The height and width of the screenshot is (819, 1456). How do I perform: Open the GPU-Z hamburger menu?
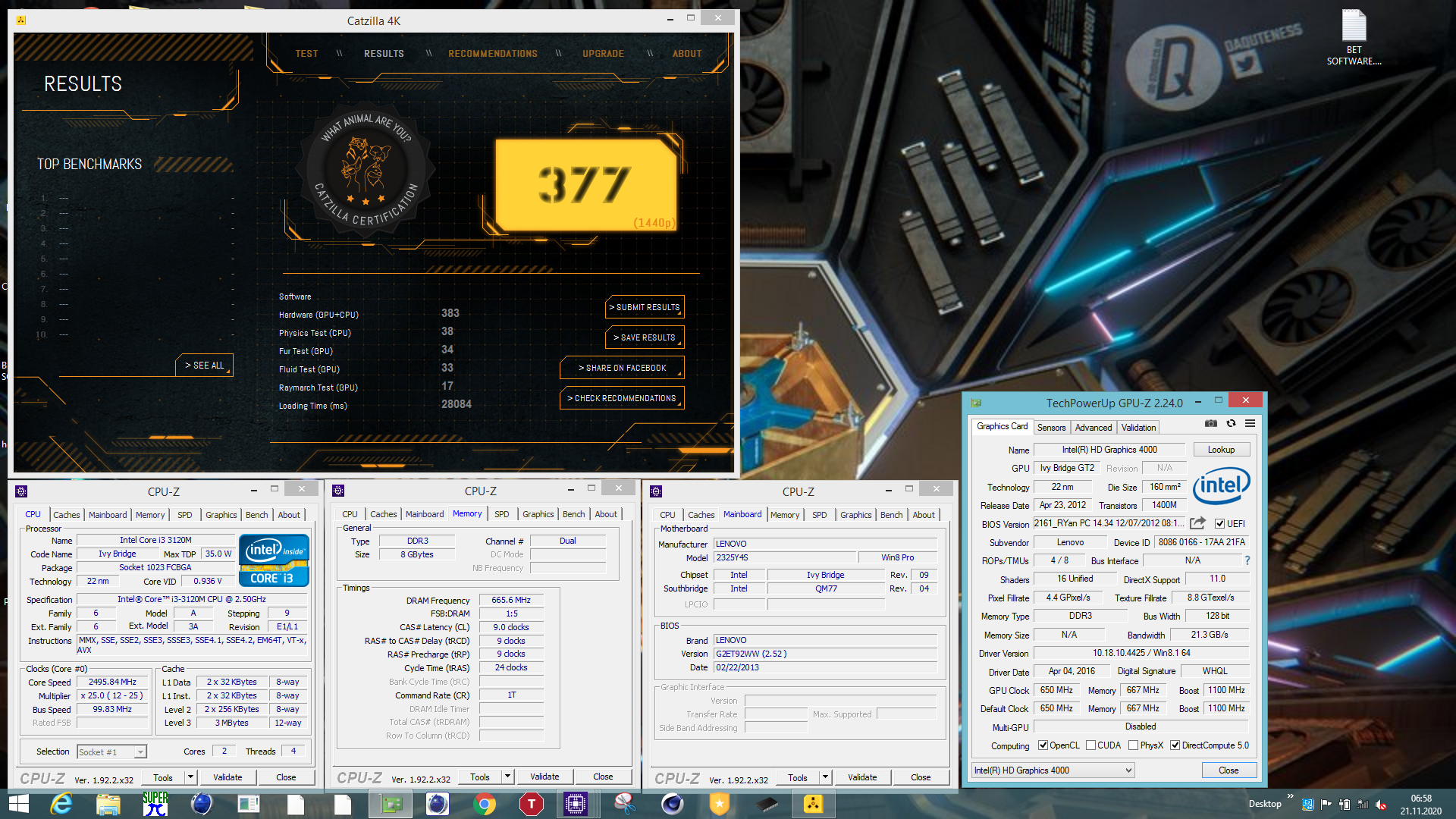pyautogui.click(x=1250, y=424)
